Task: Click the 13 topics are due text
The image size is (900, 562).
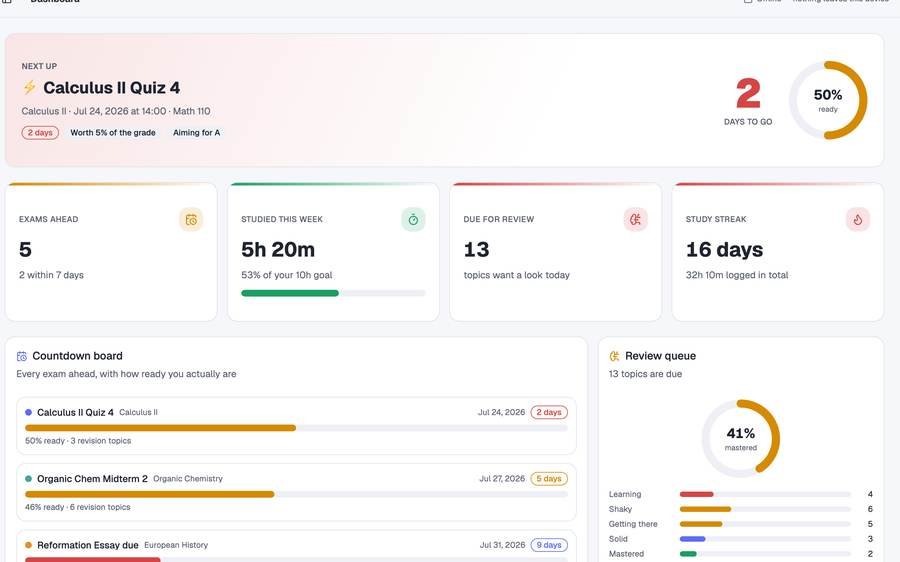Action: (x=645, y=374)
